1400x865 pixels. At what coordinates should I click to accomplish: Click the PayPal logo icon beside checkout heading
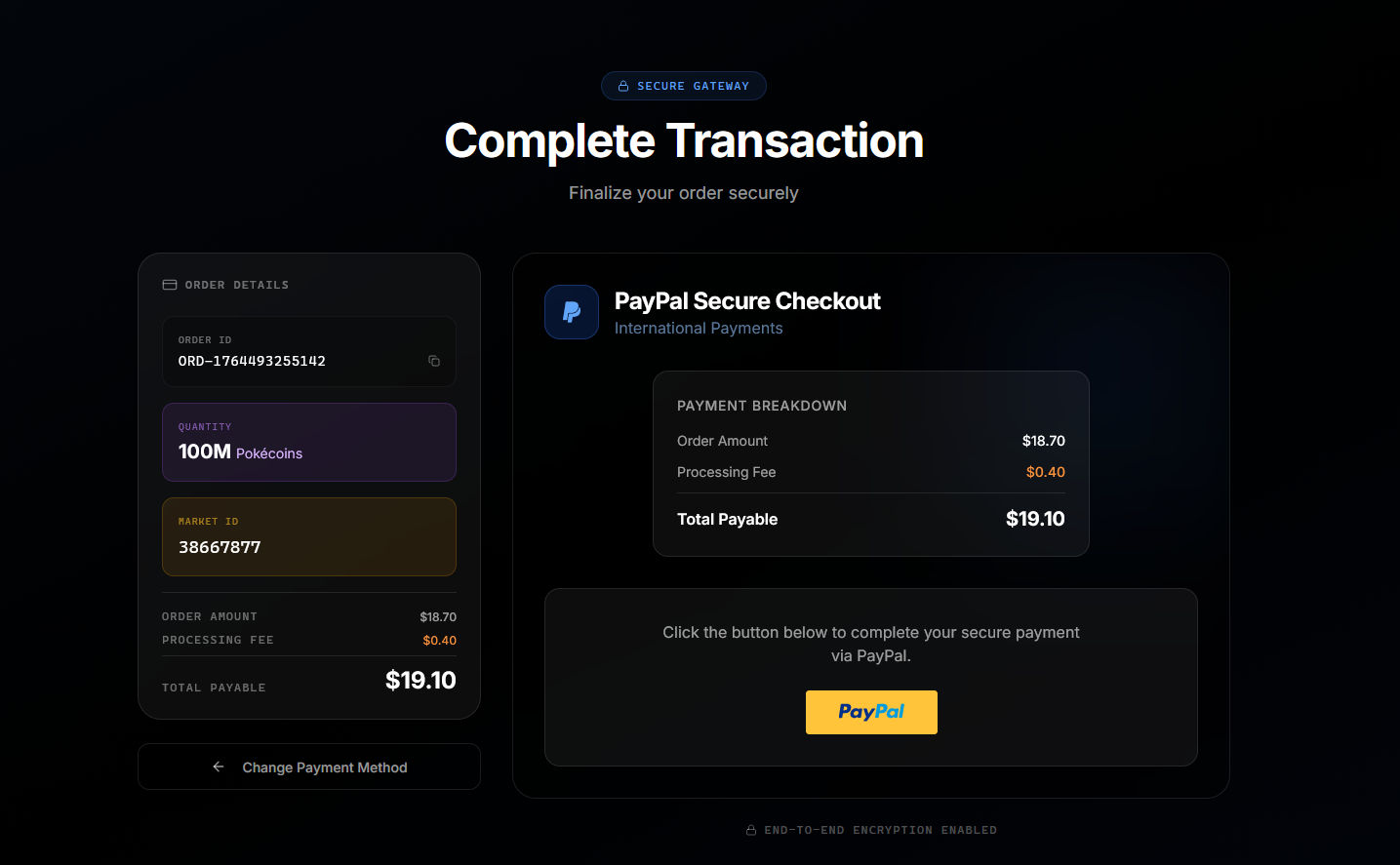(572, 312)
